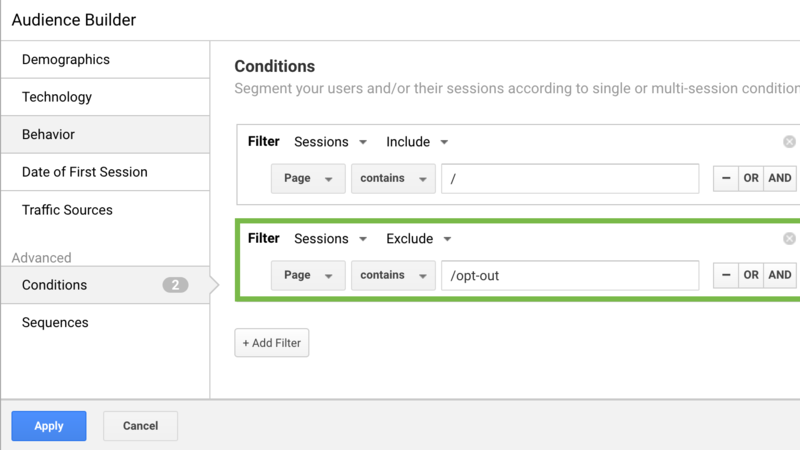
Task: Open the Sessions dropdown in the first filter
Action: click(x=331, y=142)
